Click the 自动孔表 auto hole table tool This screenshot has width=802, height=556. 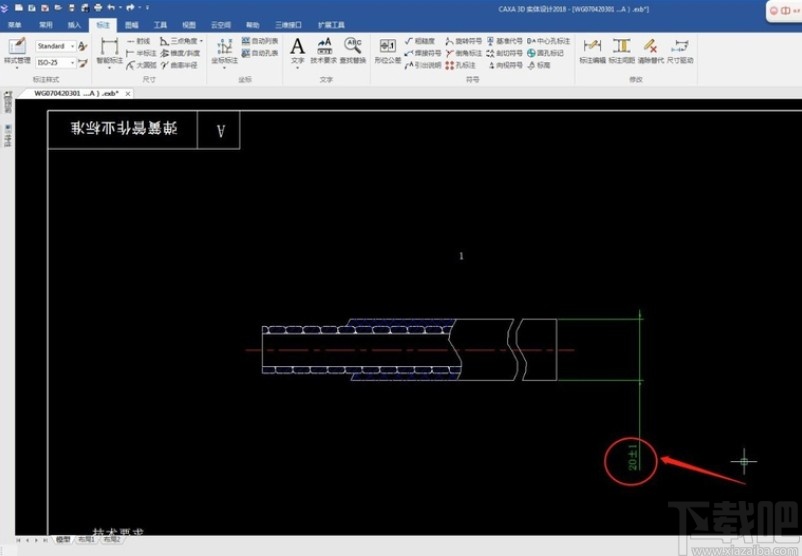pos(260,53)
